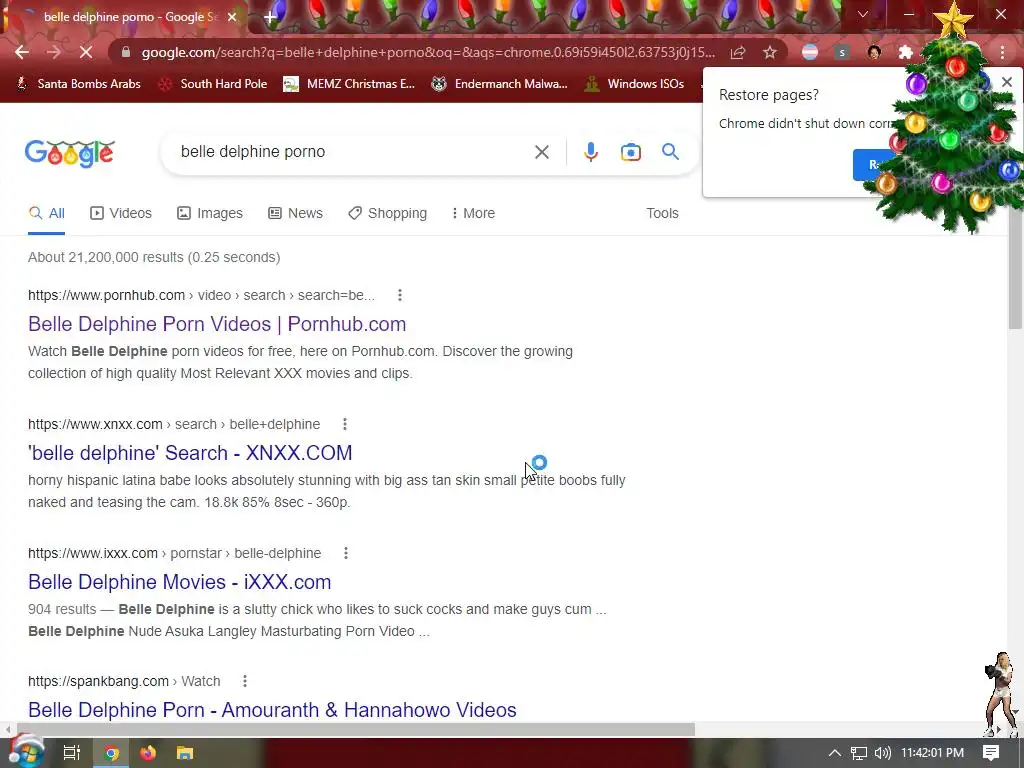Switch to the Shopping tab
This screenshot has width=1024, height=768.
[x=387, y=214]
